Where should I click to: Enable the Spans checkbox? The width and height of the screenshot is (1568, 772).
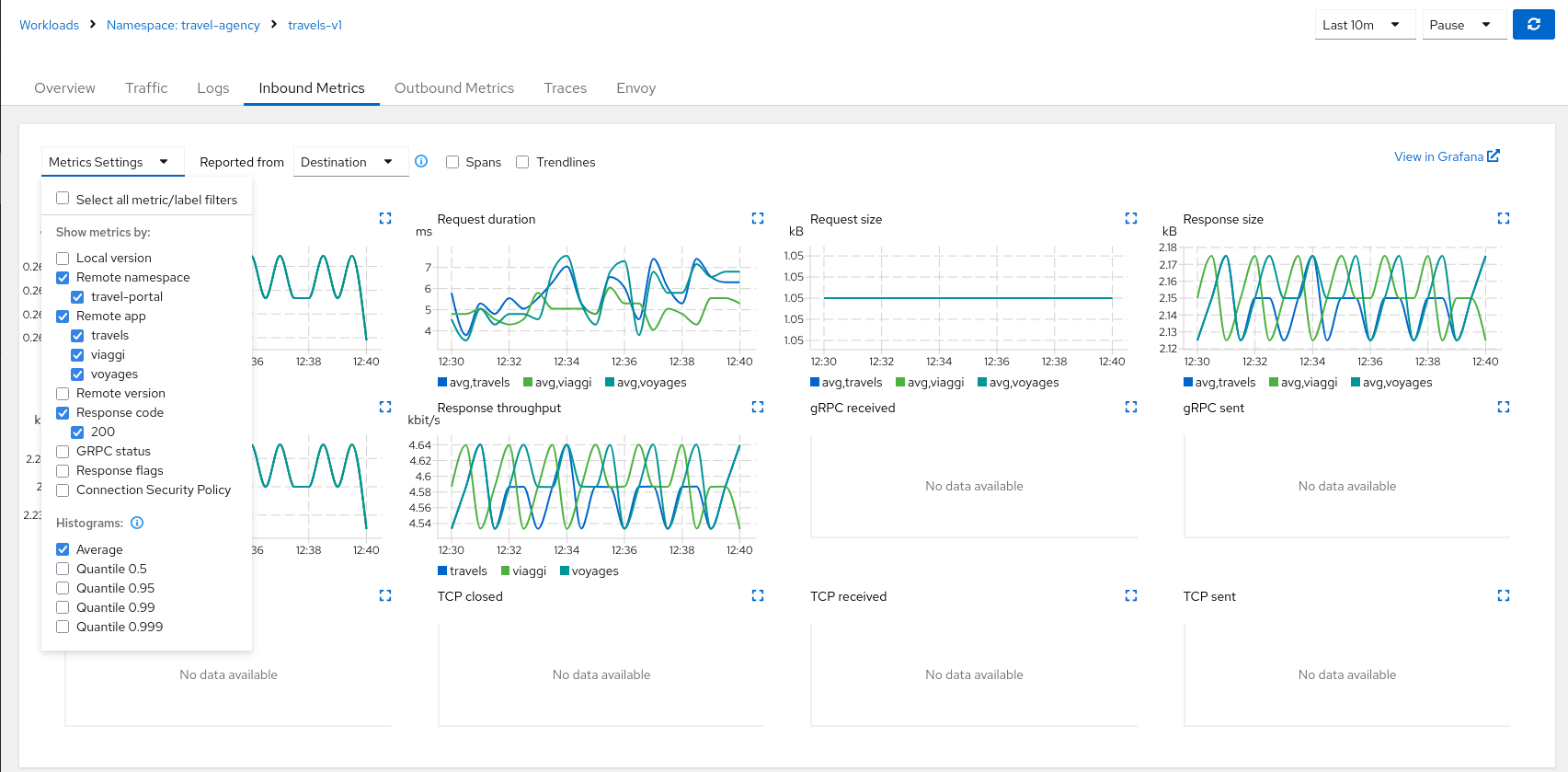point(452,162)
